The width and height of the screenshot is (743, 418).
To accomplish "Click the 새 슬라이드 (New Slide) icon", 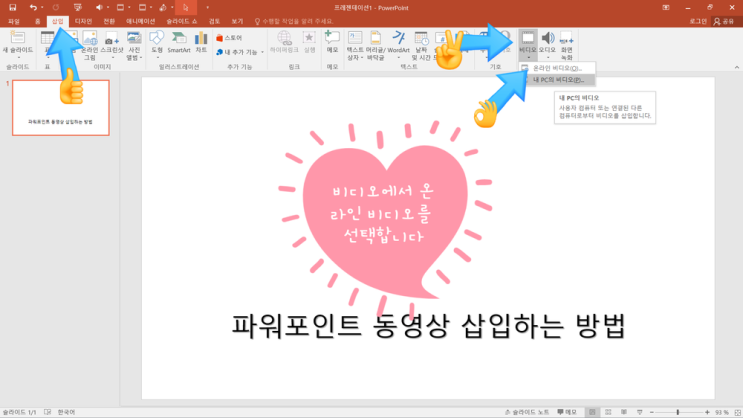I will pos(18,38).
